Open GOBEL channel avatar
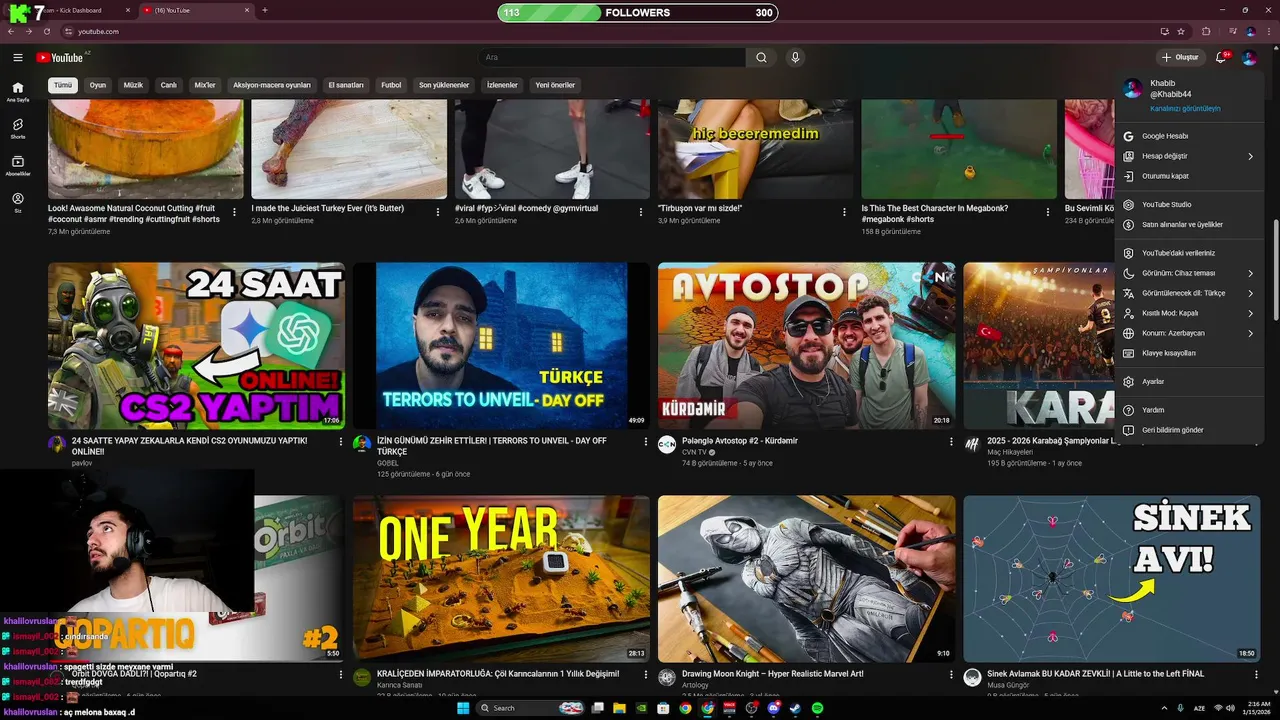 click(x=362, y=444)
